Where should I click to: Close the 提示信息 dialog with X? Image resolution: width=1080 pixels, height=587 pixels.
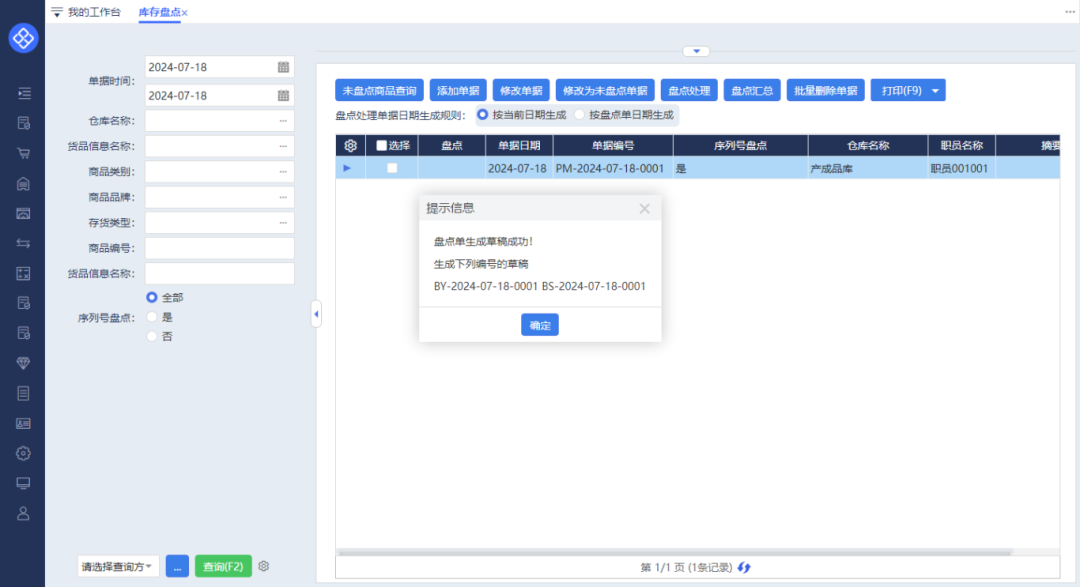(644, 208)
